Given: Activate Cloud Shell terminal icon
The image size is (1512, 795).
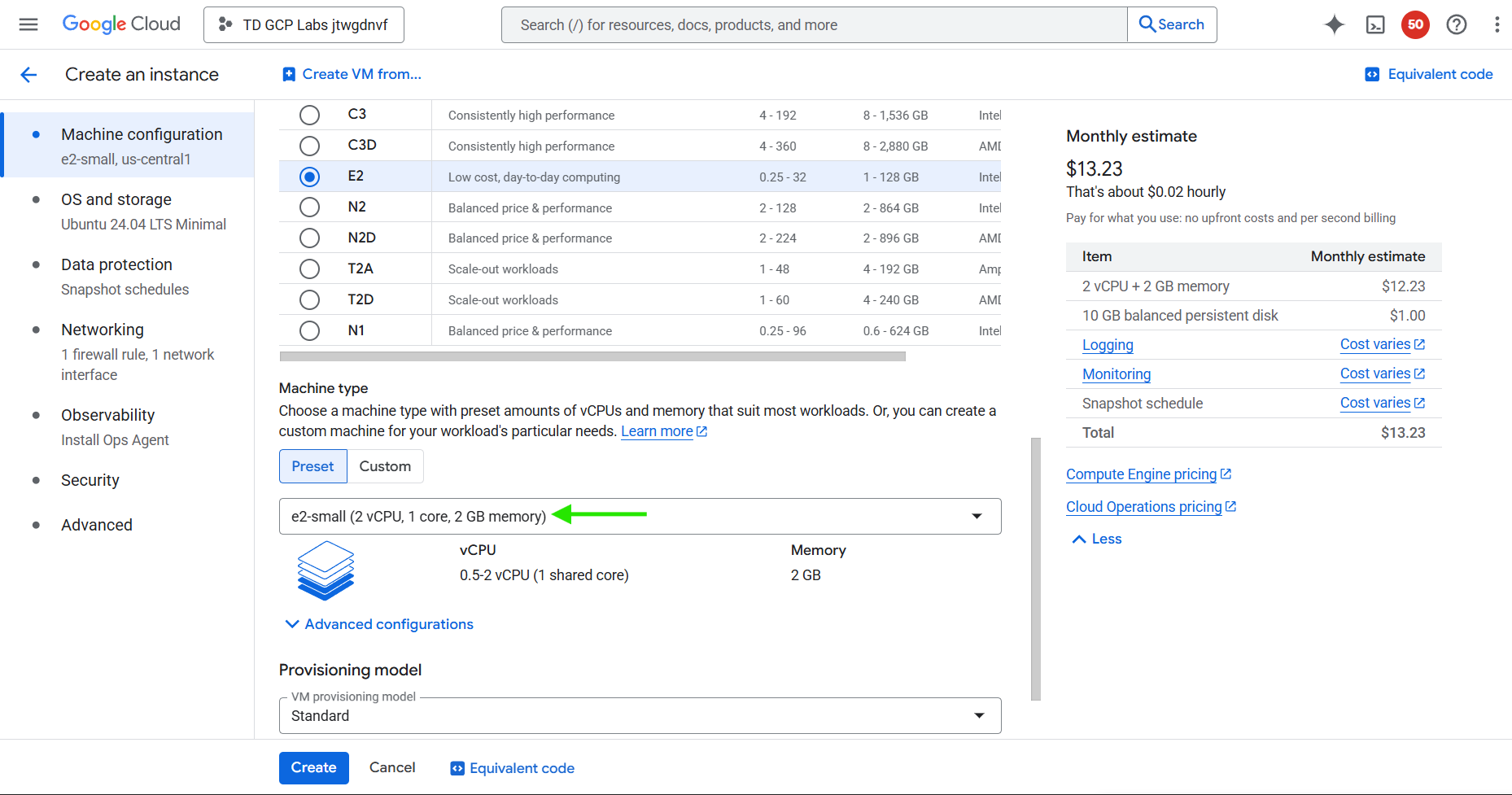Looking at the screenshot, I should [x=1374, y=24].
